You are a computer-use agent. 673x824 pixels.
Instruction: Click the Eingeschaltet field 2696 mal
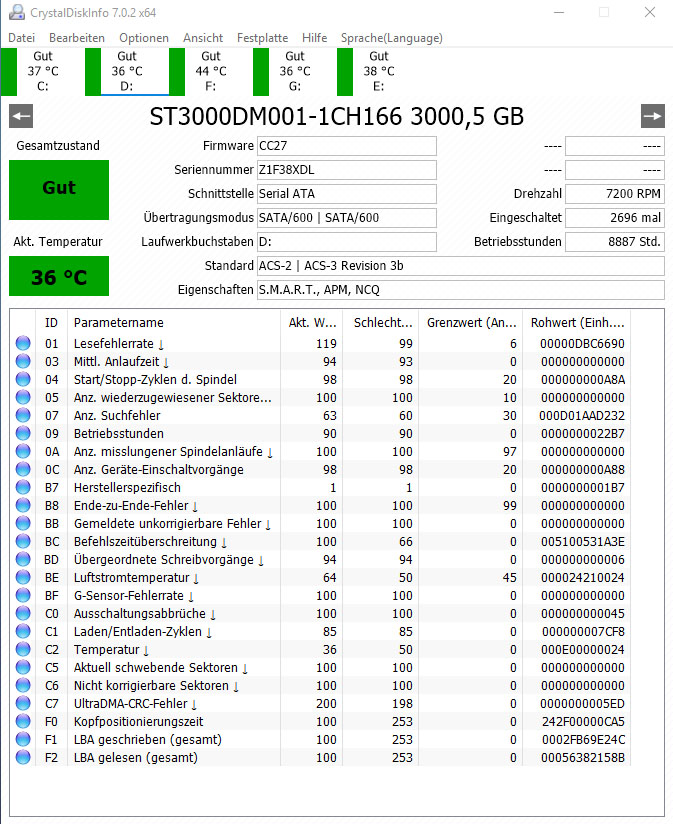615,218
